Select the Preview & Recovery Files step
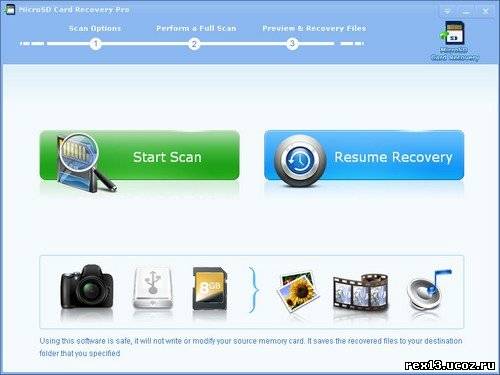The width and height of the screenshot is (500, 375). click(x=314, y=28)
